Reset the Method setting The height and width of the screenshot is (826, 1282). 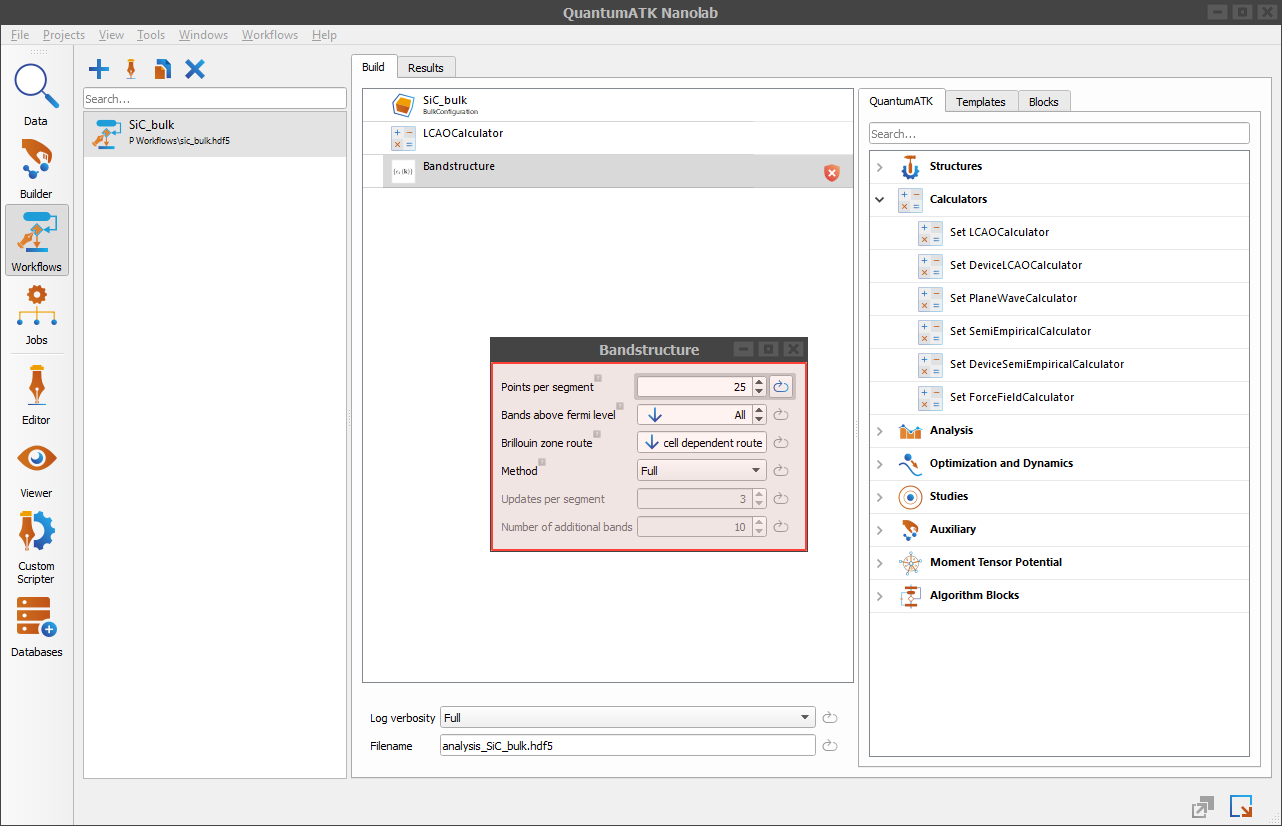(x=782, y=471)
